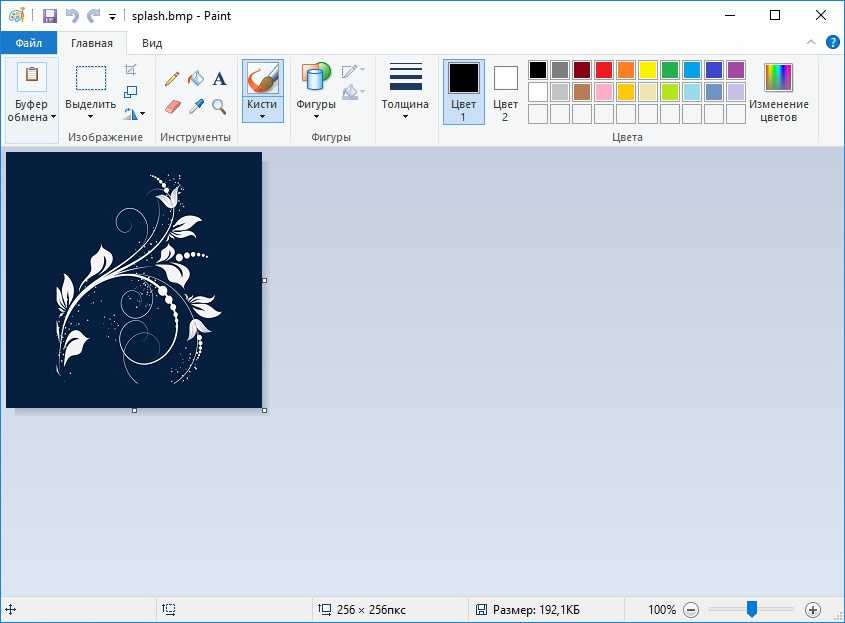Select the Magnifier tool
The height and width of the screenshot is (623, 845).
219,106
